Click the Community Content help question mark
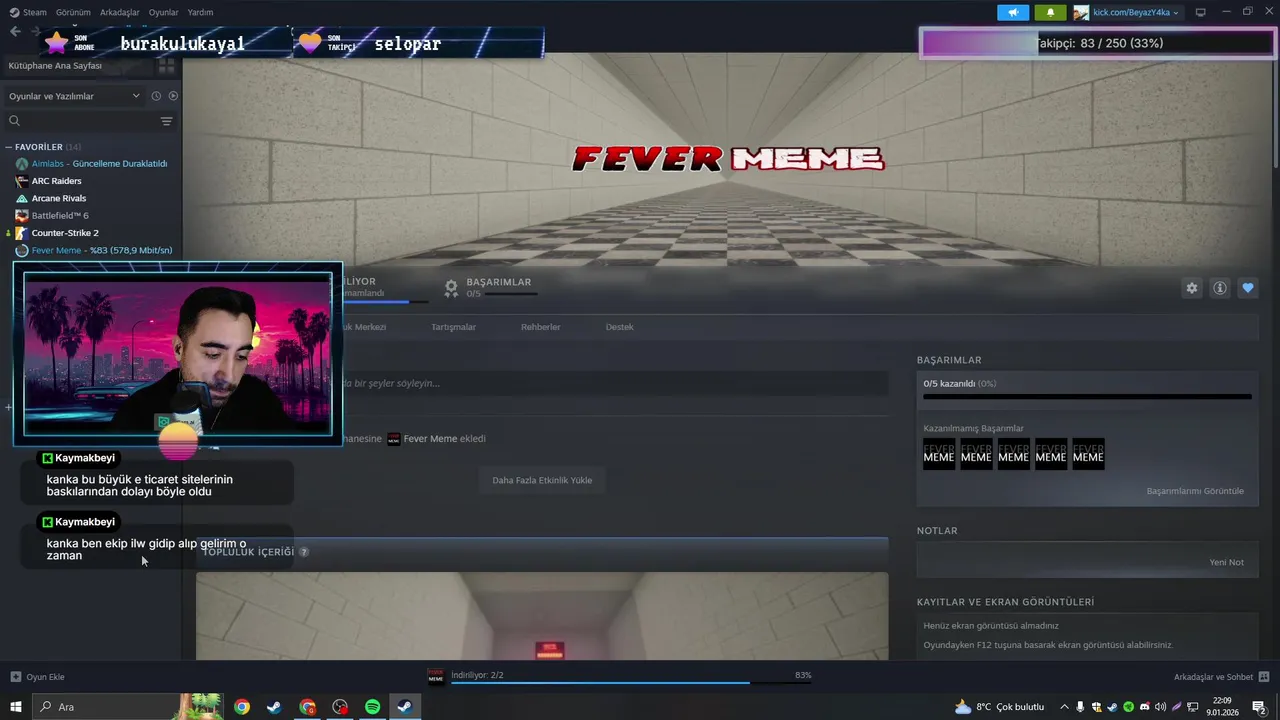 [x=304, y=552]
